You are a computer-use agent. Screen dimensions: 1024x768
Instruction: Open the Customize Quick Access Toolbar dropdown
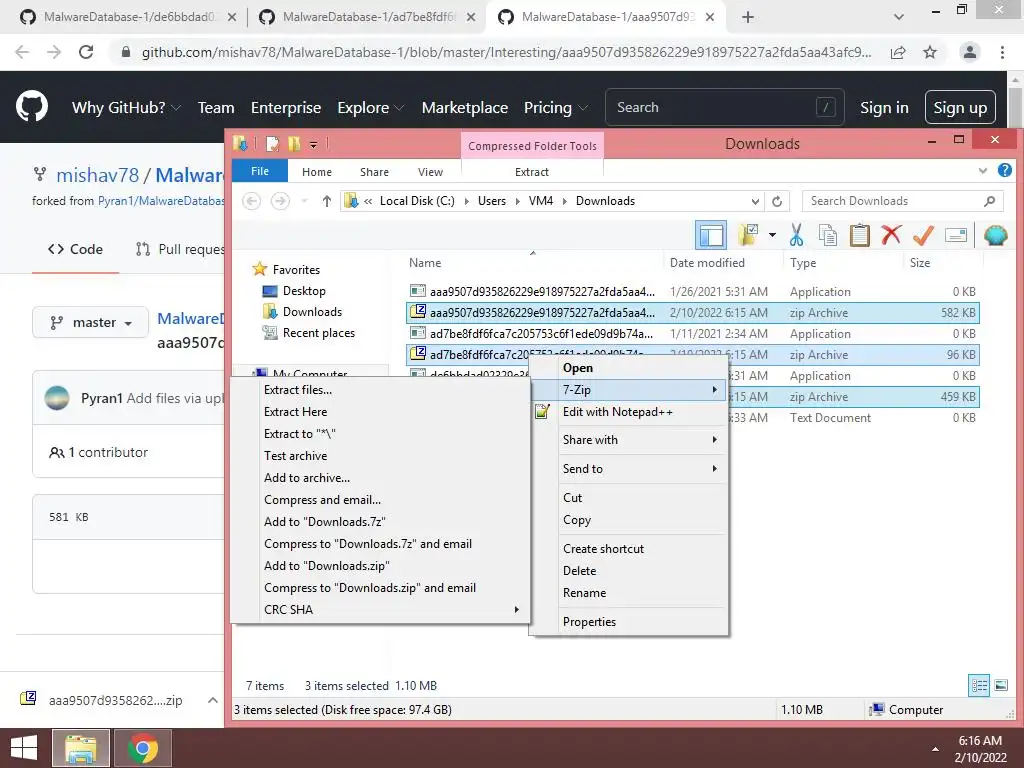[x=313, y=144]
